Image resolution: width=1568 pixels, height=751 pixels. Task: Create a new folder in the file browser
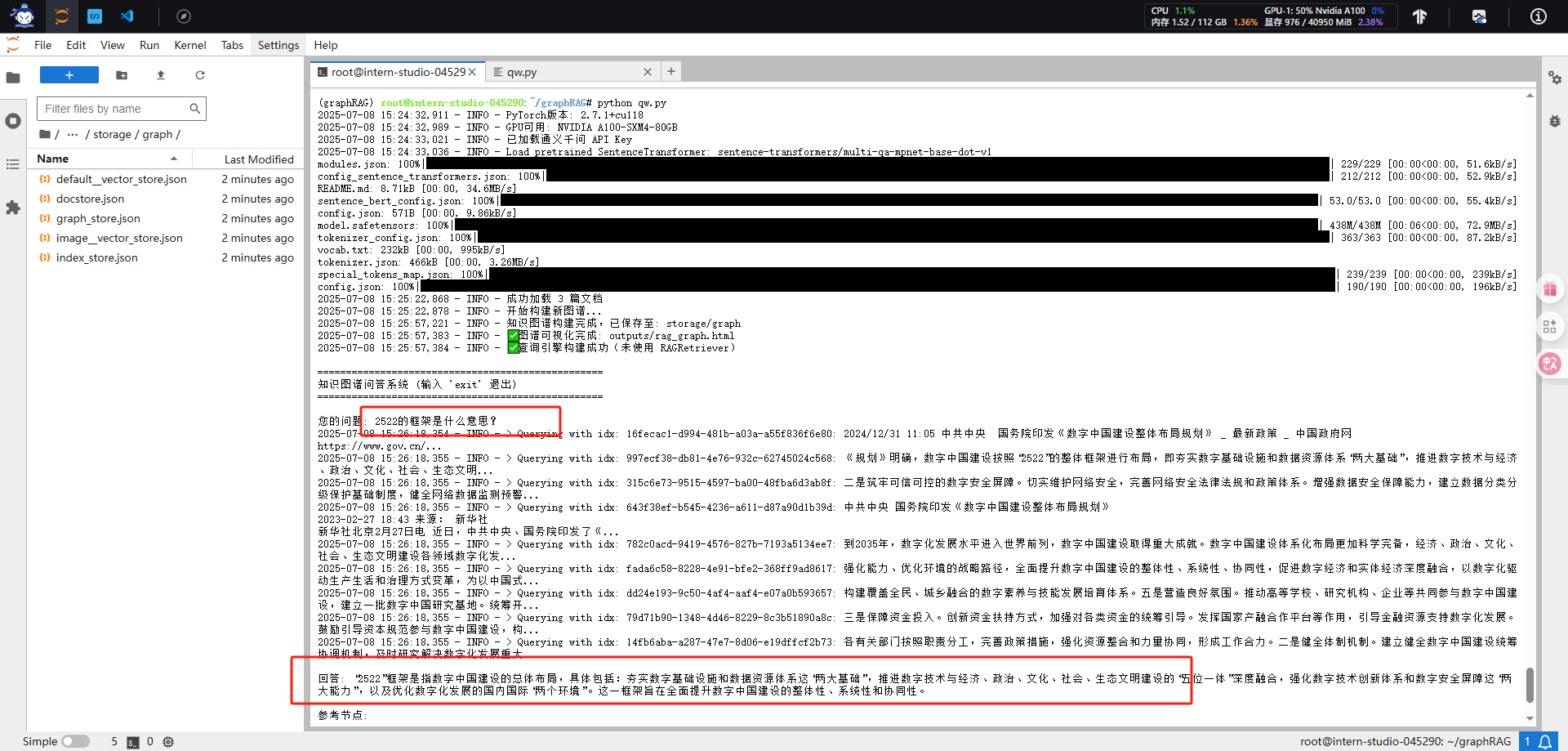122,75
